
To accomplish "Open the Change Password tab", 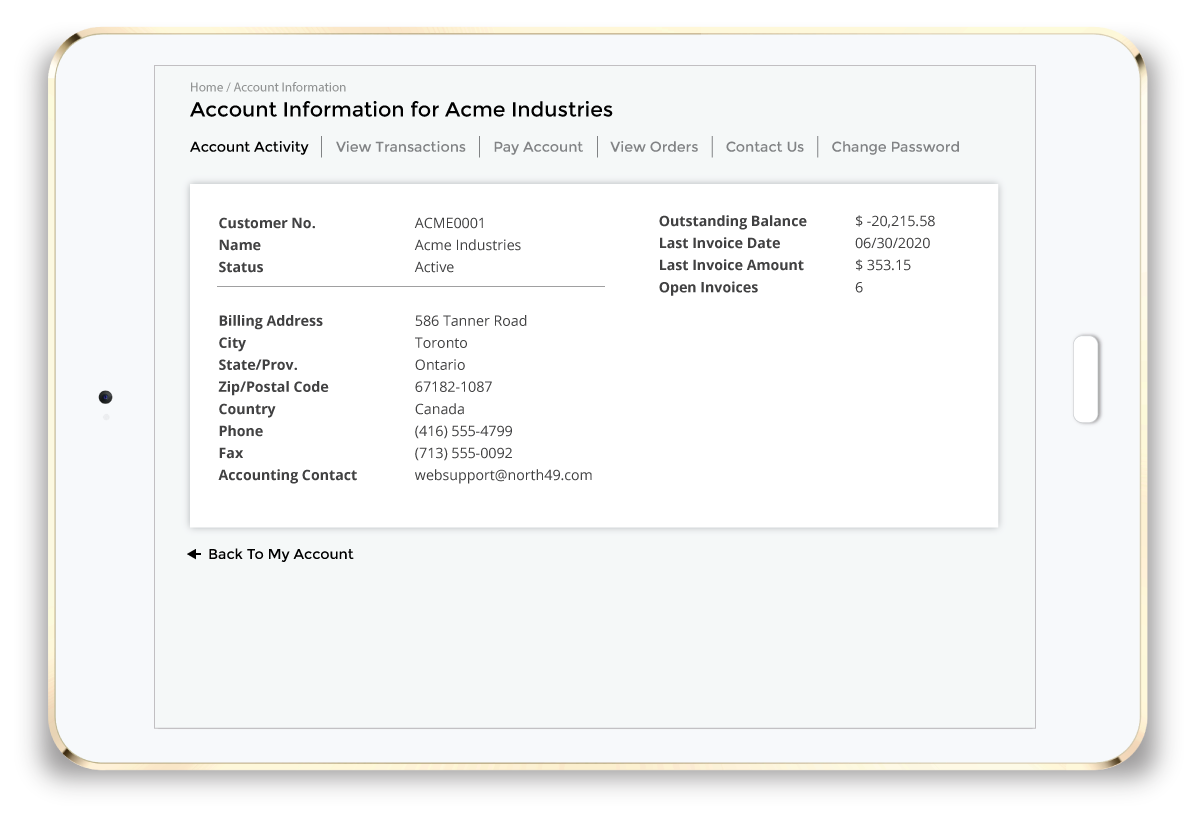I will (x=896, y=147).
